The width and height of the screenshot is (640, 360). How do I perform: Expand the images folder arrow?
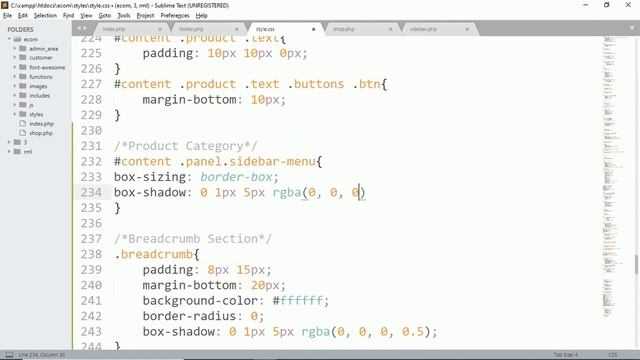(x=15, y=86)
